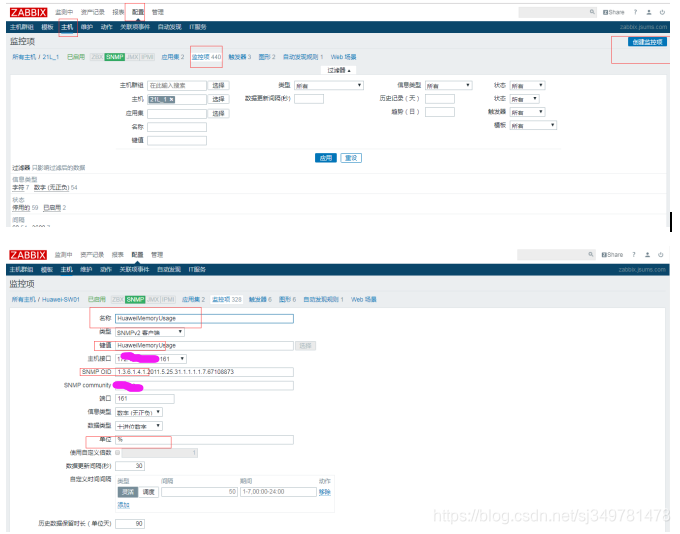Tick the 使用自定义倍数 checkbox
The width and height of the screenshot is (680, 534).
click(x=118, y=452)
